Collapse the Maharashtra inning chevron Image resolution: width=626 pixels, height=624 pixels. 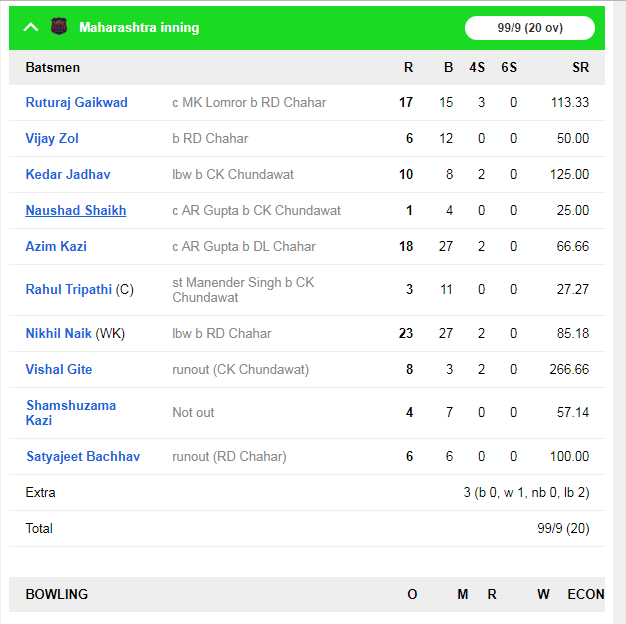tap(31, 28)
